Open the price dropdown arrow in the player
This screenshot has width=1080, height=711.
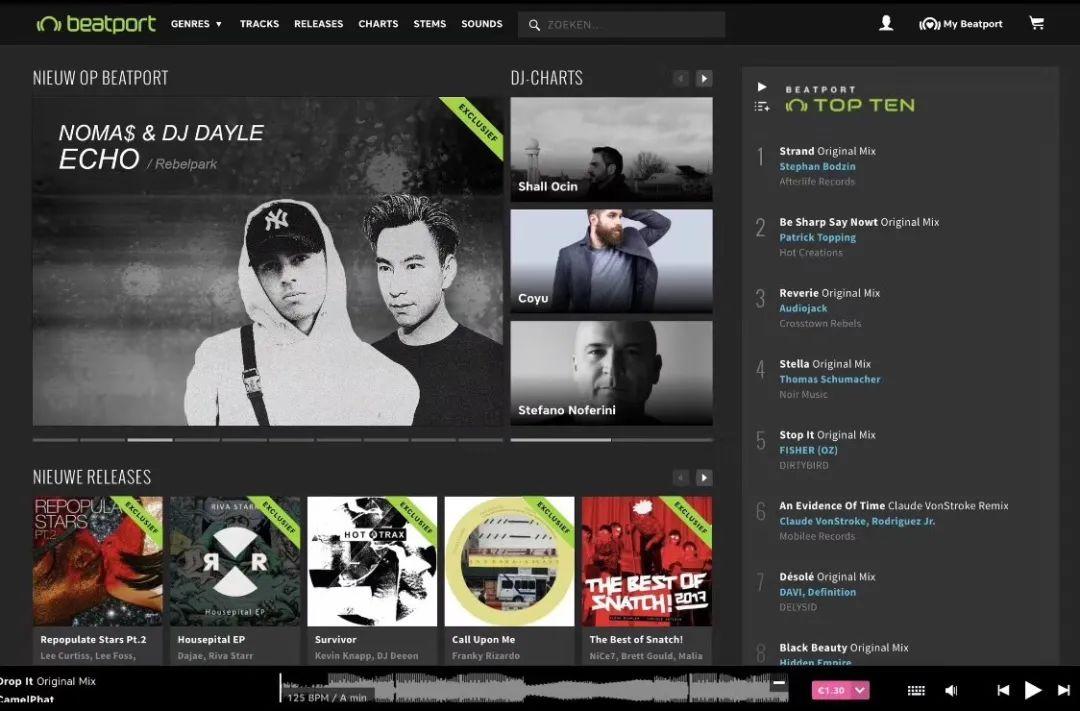[860, 690]
